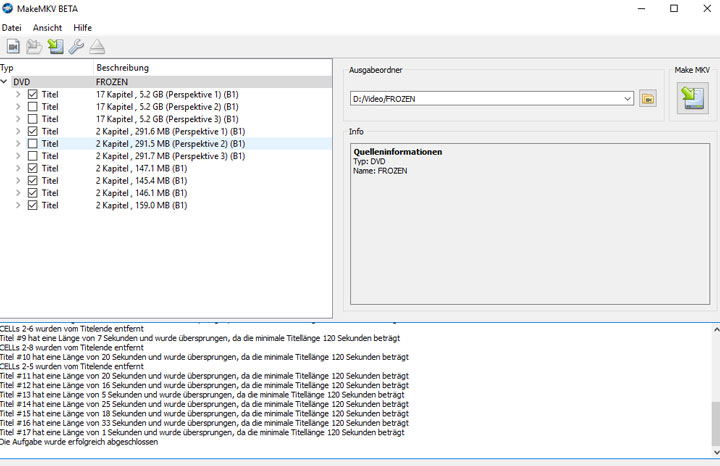The image size is (720, 466).
Task: Expand the 147.1 MB title row
Action: pyautogui.click(x=18, y=168)
